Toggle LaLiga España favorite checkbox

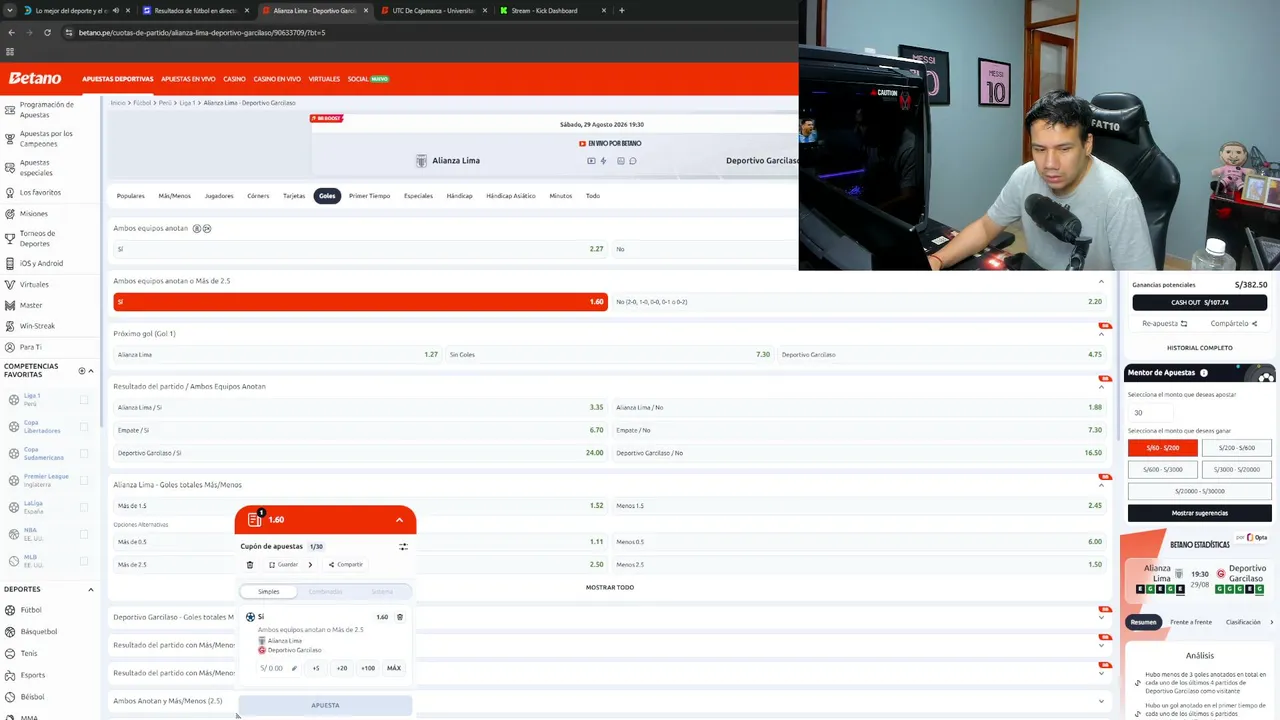tap(84, 507)
